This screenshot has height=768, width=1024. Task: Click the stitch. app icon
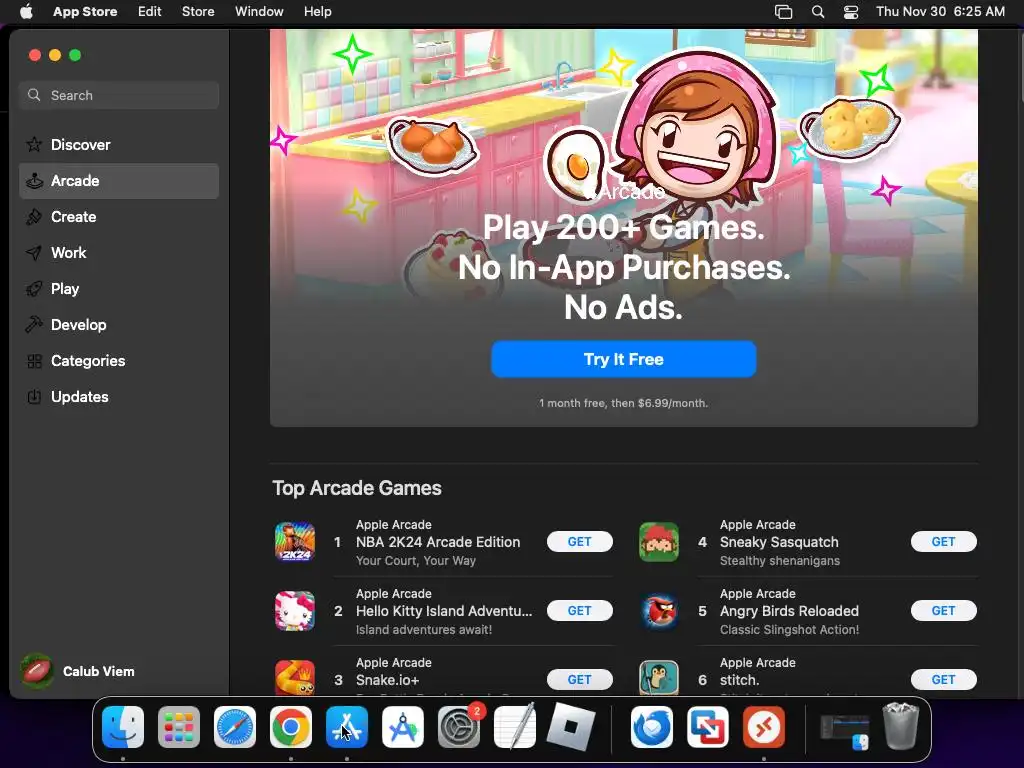pyautogui.click(x=658, y=678)
